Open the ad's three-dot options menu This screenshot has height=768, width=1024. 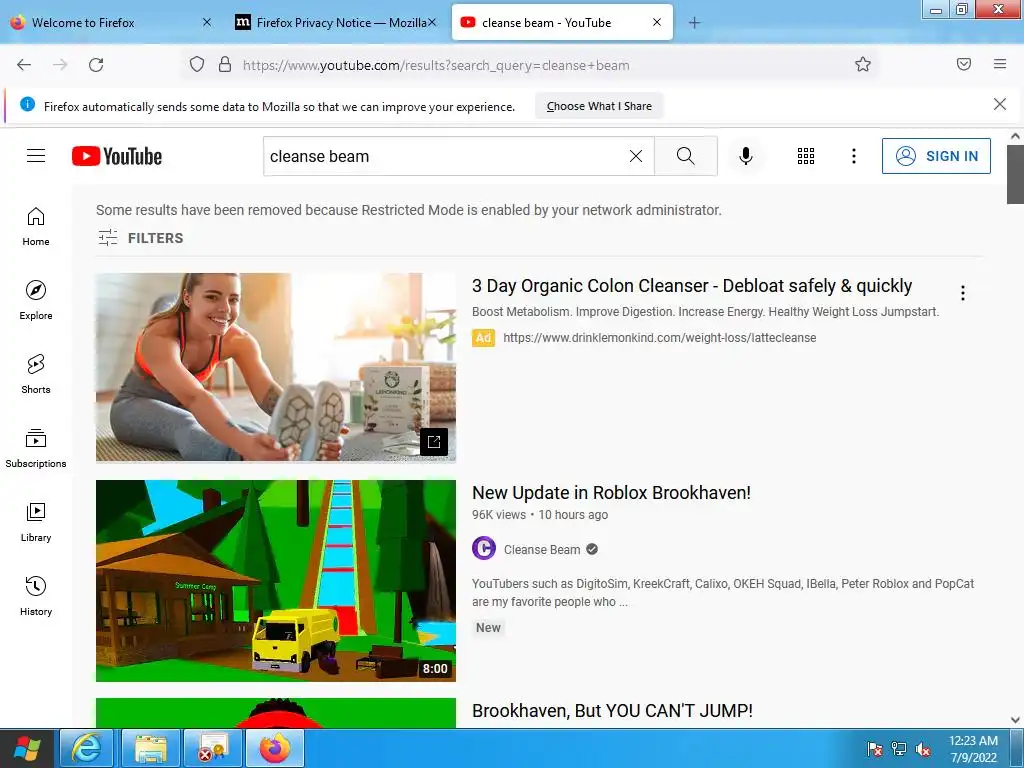pos(963,293)
